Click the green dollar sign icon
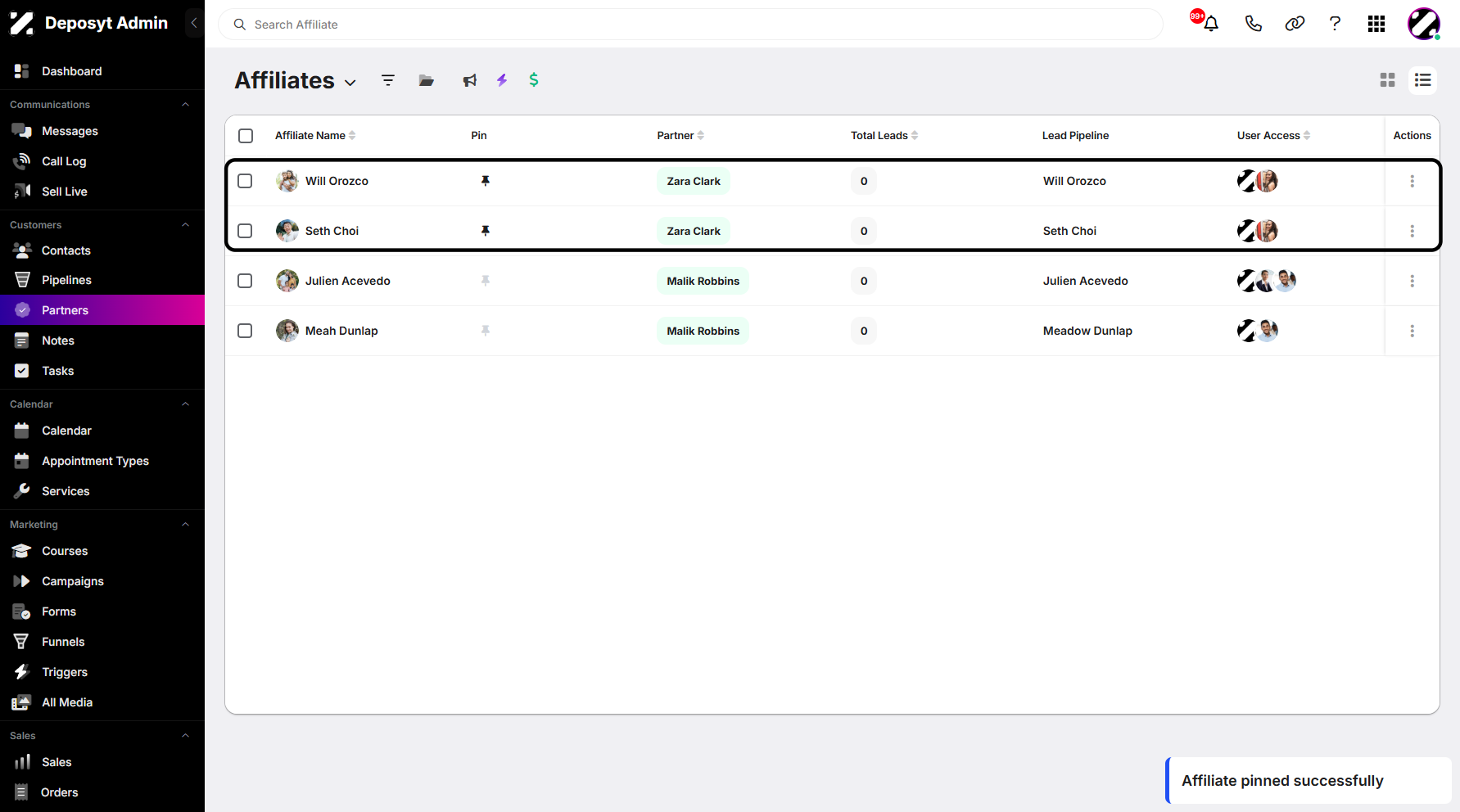 [x=534, y=79]
